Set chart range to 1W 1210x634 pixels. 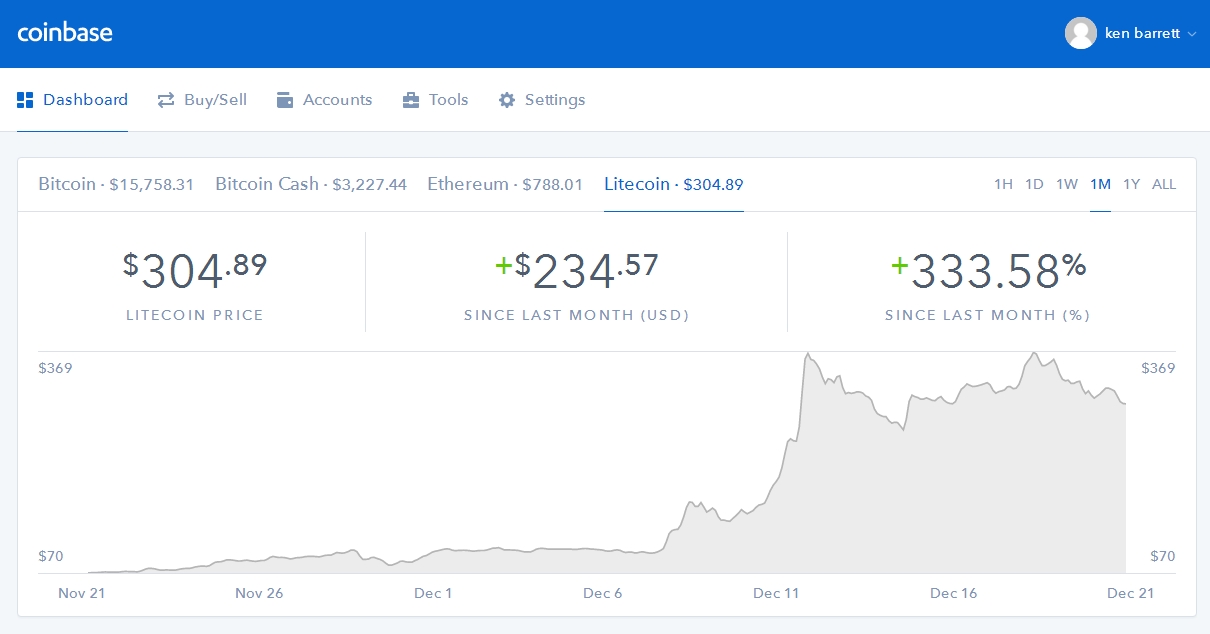(x=1067, y=184)
